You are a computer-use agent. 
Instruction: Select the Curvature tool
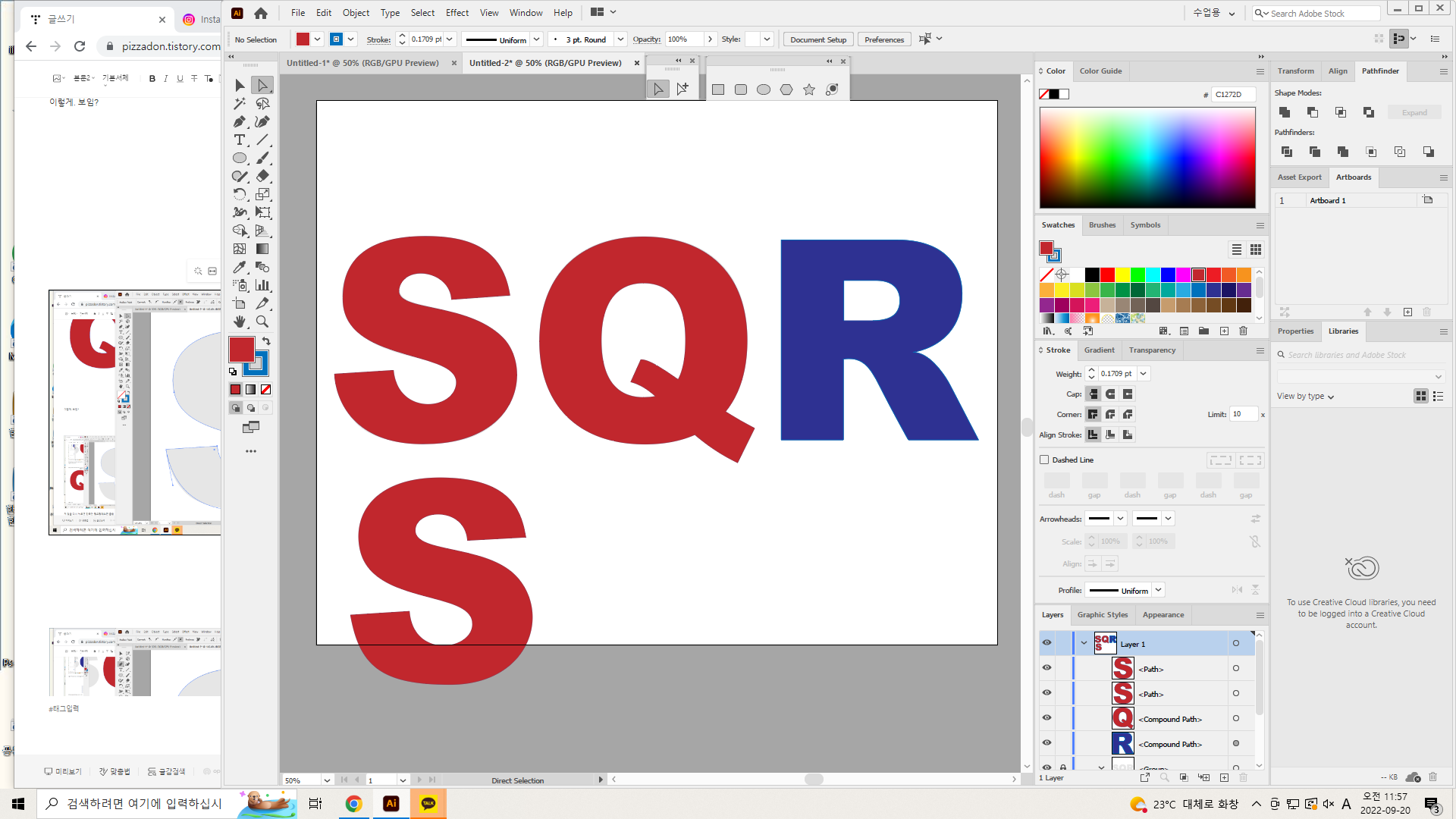262,122
